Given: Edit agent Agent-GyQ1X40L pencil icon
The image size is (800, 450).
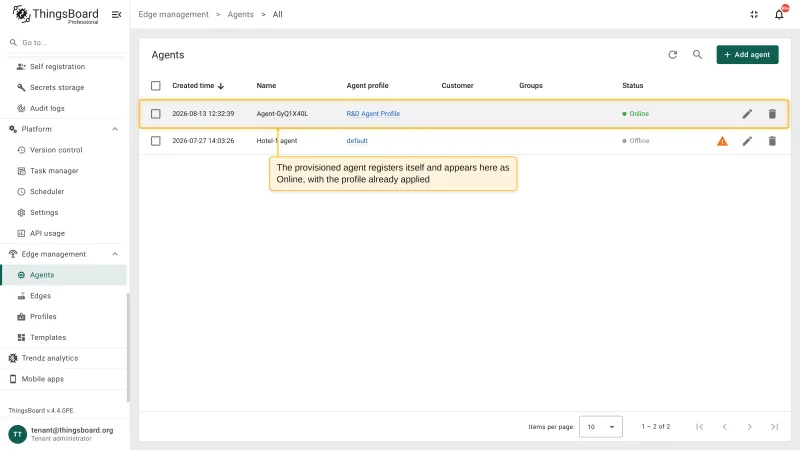Looking at the screenshot, I should click(747, 114).
